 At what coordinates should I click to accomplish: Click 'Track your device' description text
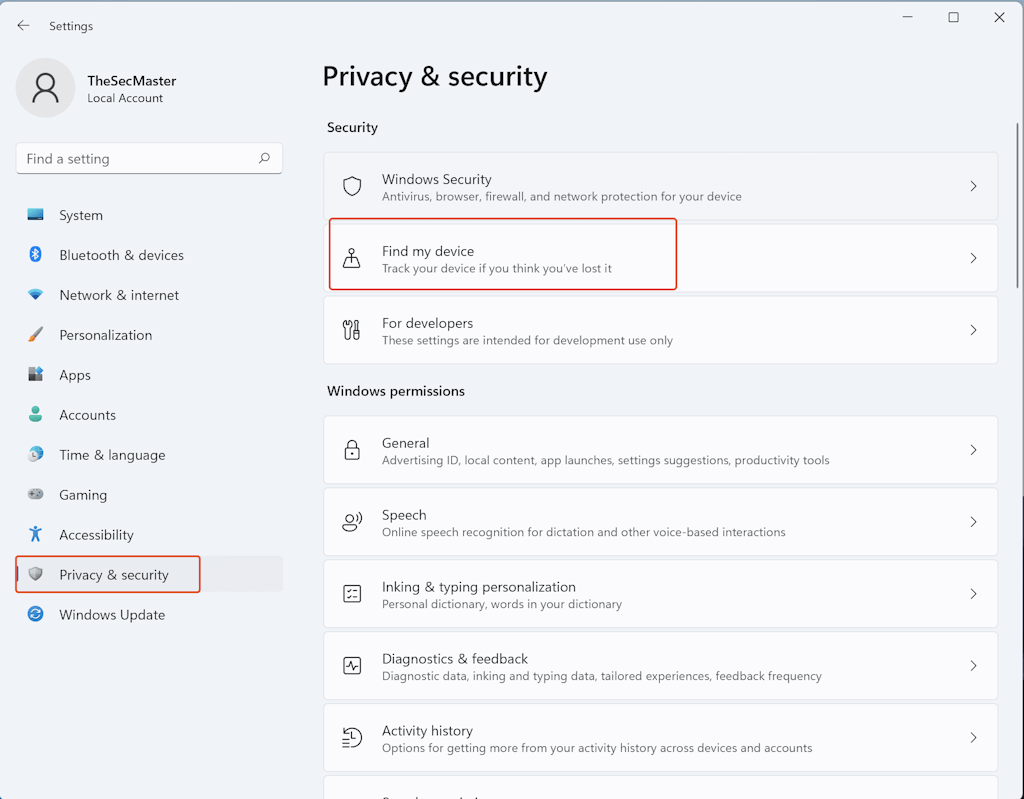[x=496, y=269]
